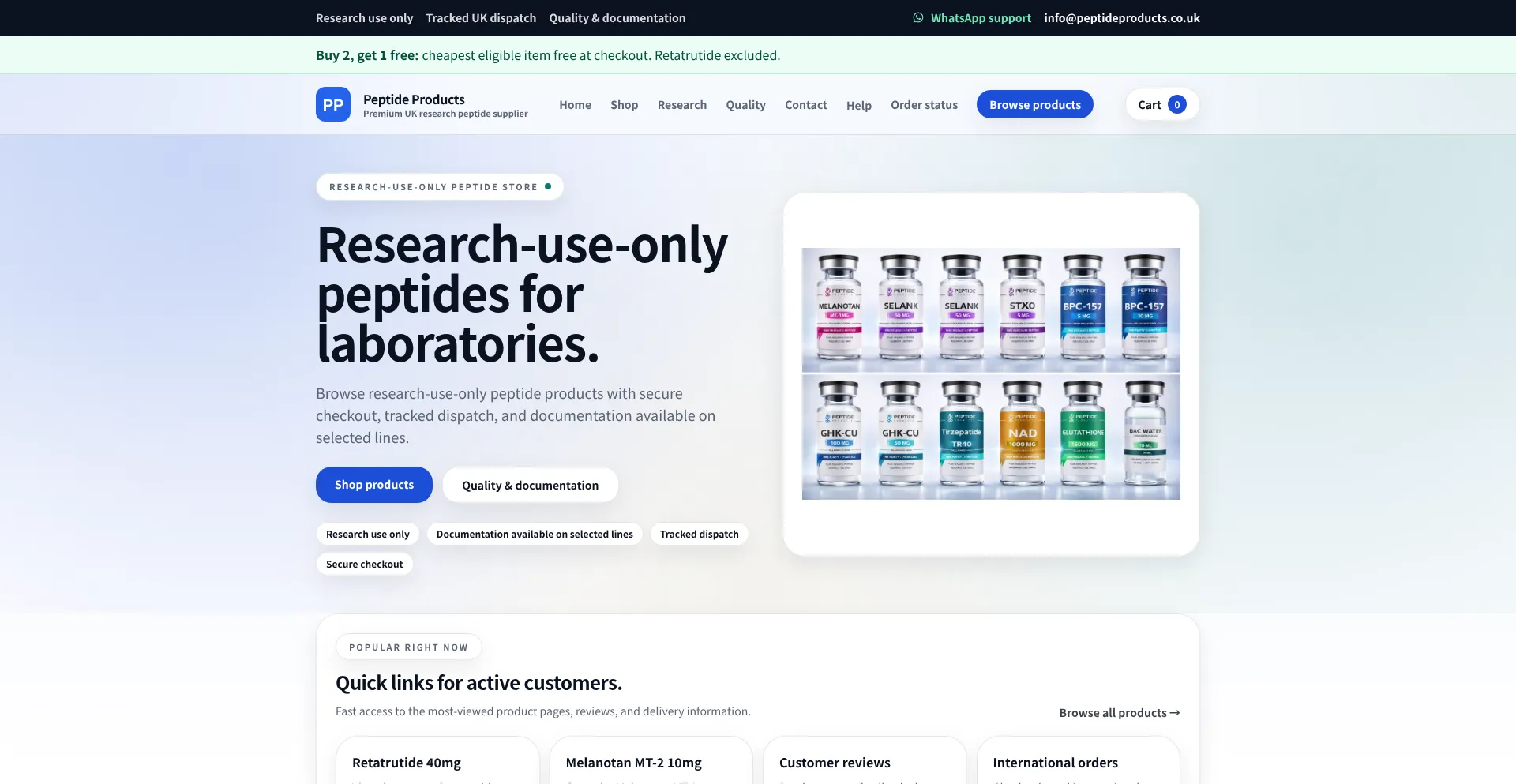Click 'Premium UK research peptide supplier' tagline
The image size is (1516, 784).
[x=445, y=114]
